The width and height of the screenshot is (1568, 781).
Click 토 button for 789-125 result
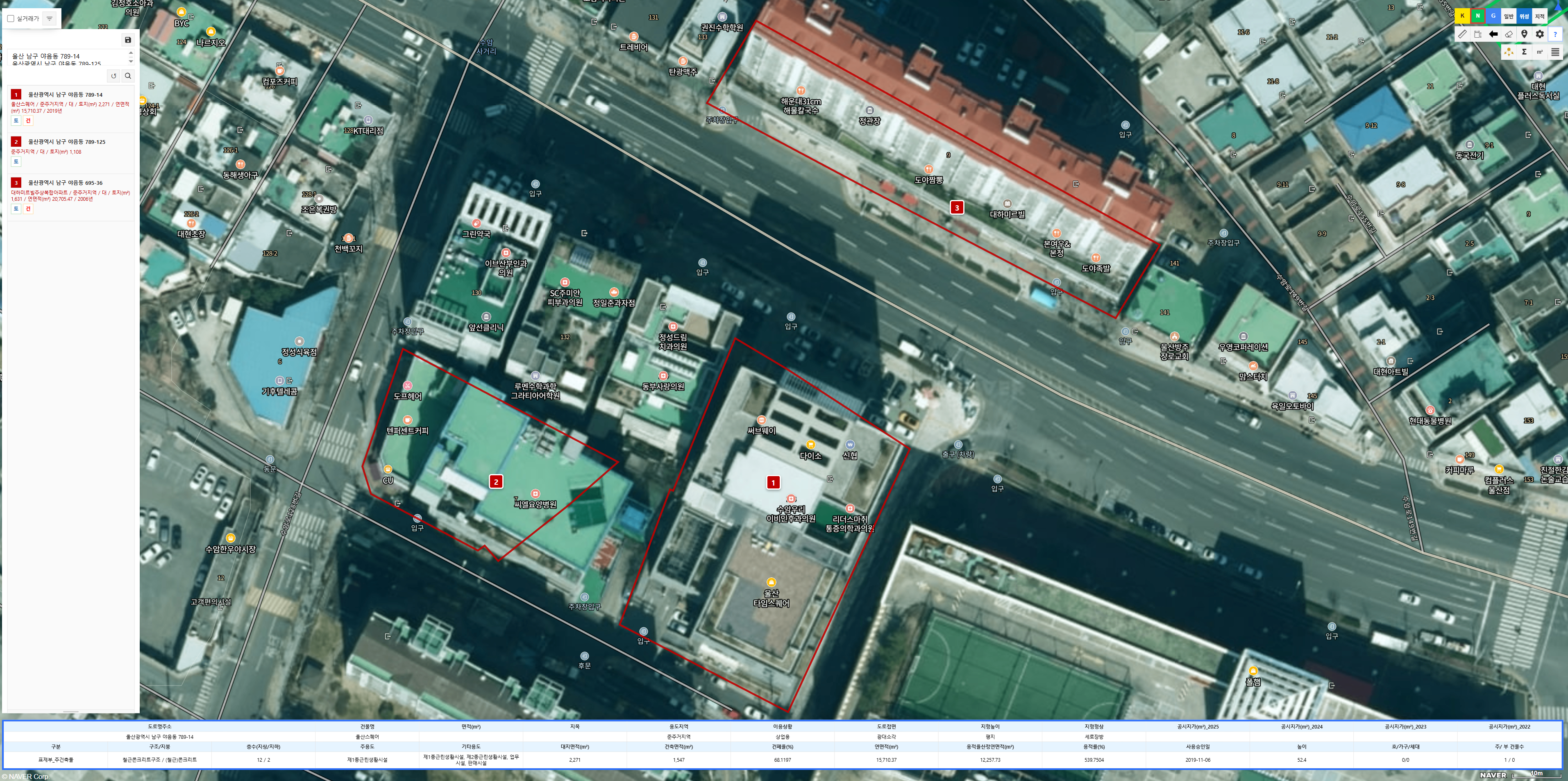point(16,161)
